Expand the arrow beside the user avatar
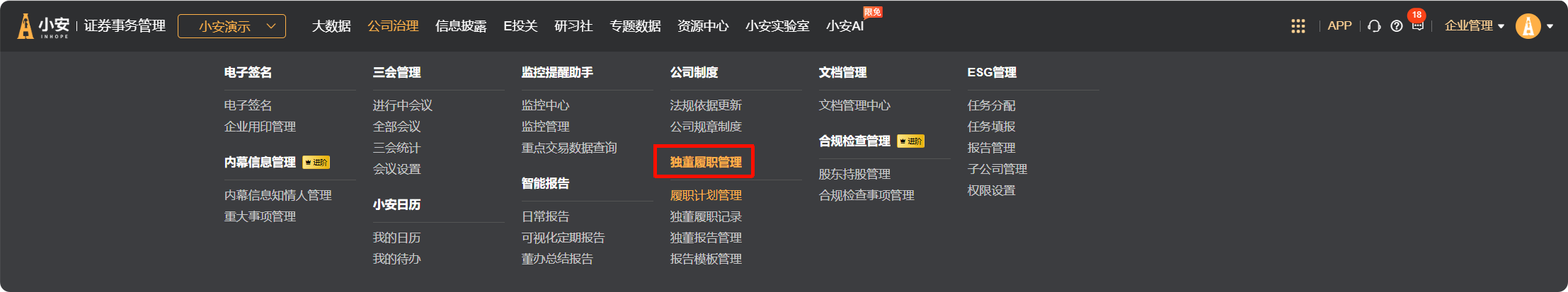The height and width of the screenshot is (292, 1568). pyautogui.click(x=1550, y=26)
